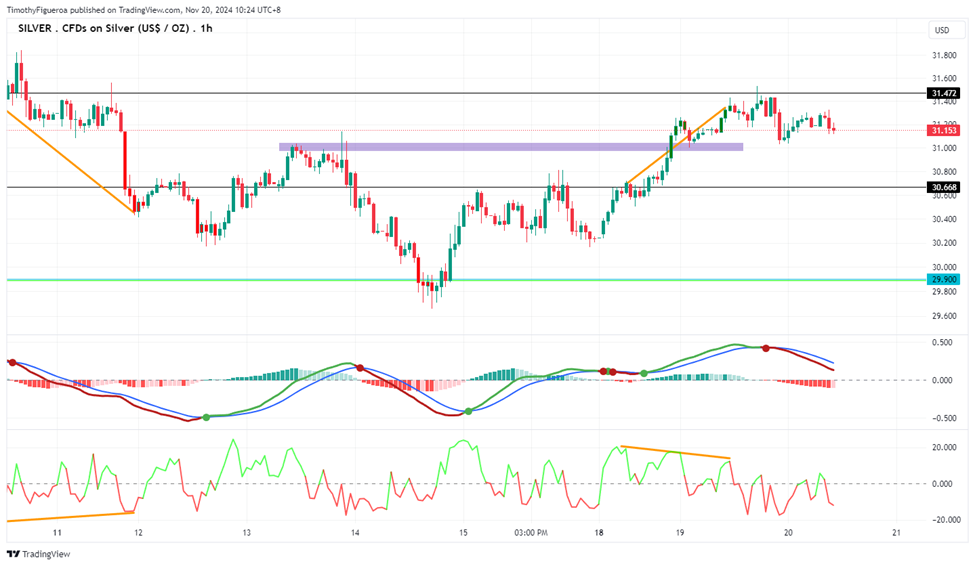Select the green horizontal line at 29.900
The width and height of the screenshot is (975, 566).
click(x=466, y=280)
